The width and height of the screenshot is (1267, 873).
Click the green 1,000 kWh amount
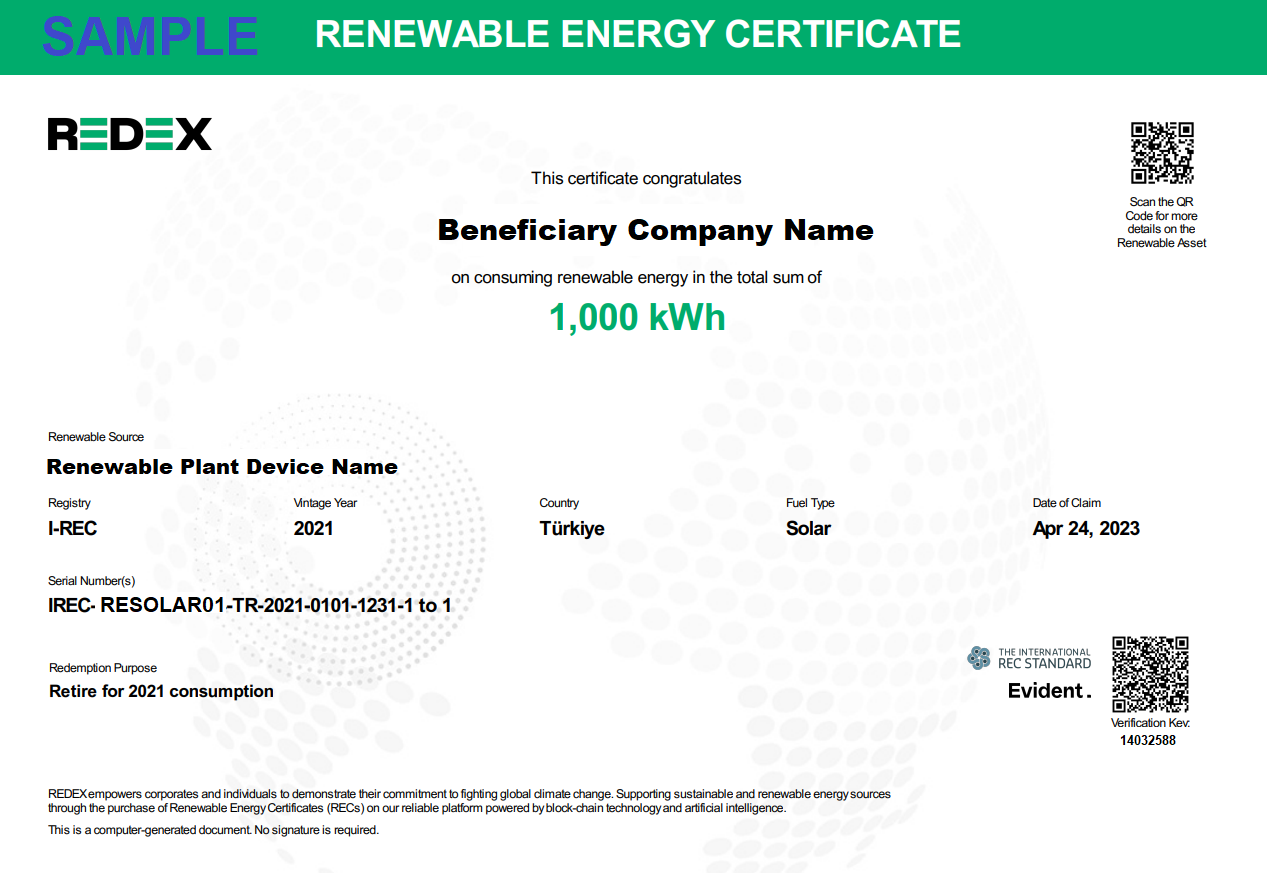(637, 318)
